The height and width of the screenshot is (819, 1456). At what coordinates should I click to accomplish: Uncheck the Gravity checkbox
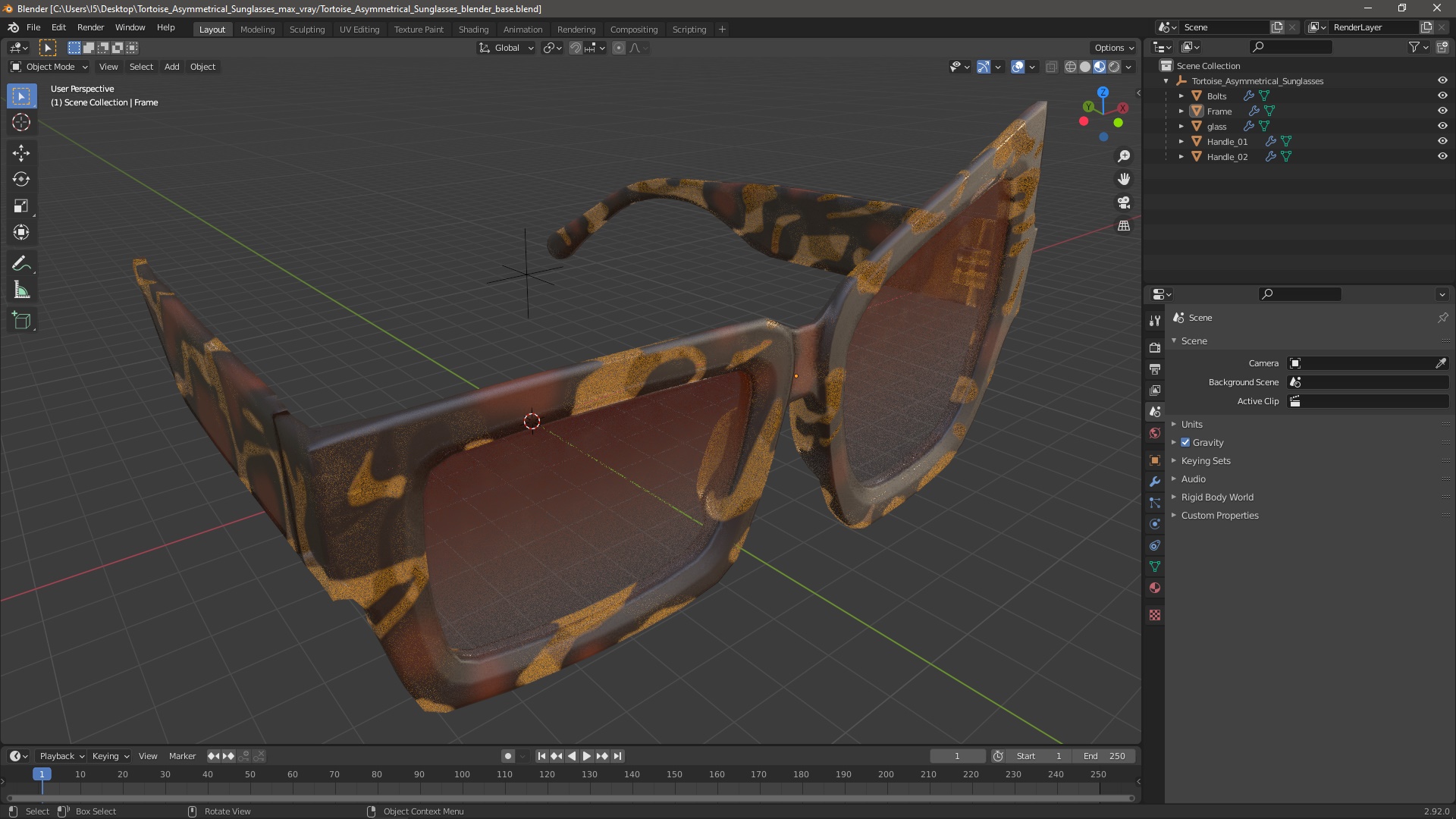[x=1185, y=442]
